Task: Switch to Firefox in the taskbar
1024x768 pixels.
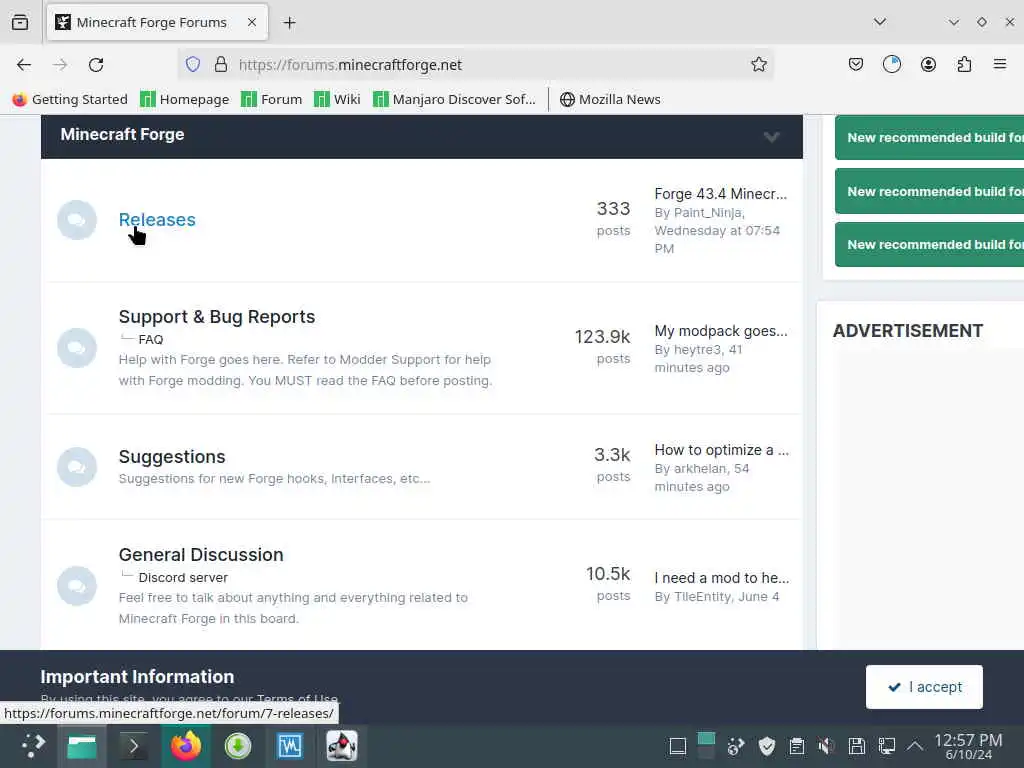Action: click(186, 746)
